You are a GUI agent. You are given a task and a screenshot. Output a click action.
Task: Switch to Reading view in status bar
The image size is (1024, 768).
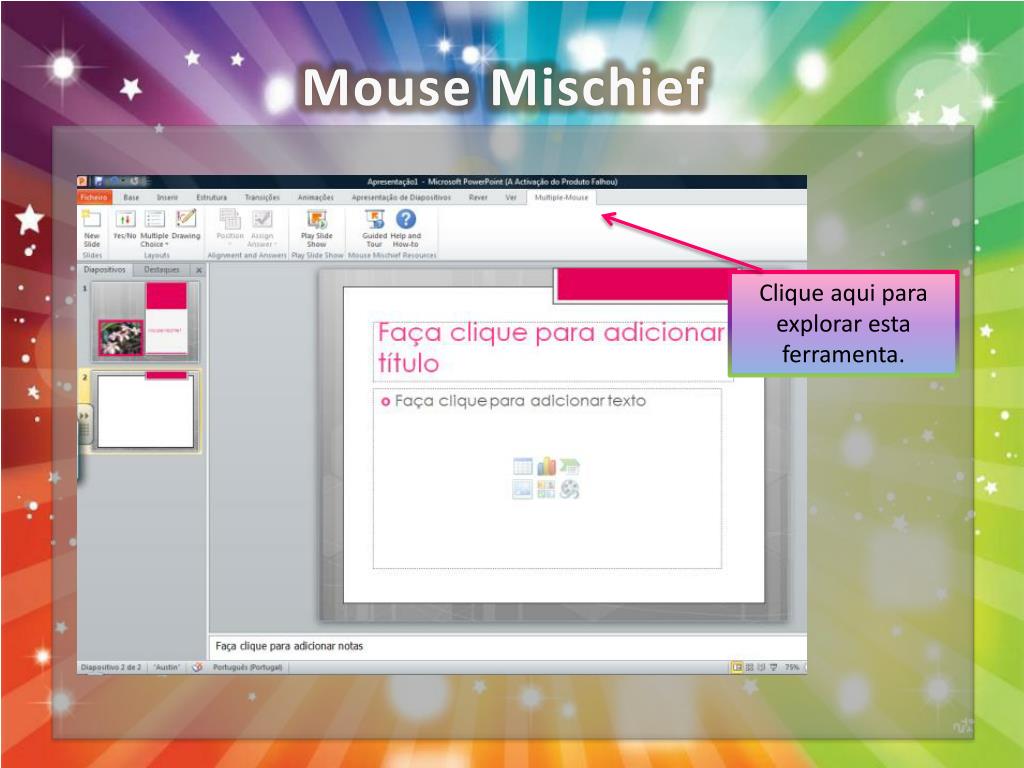(761, 667)
